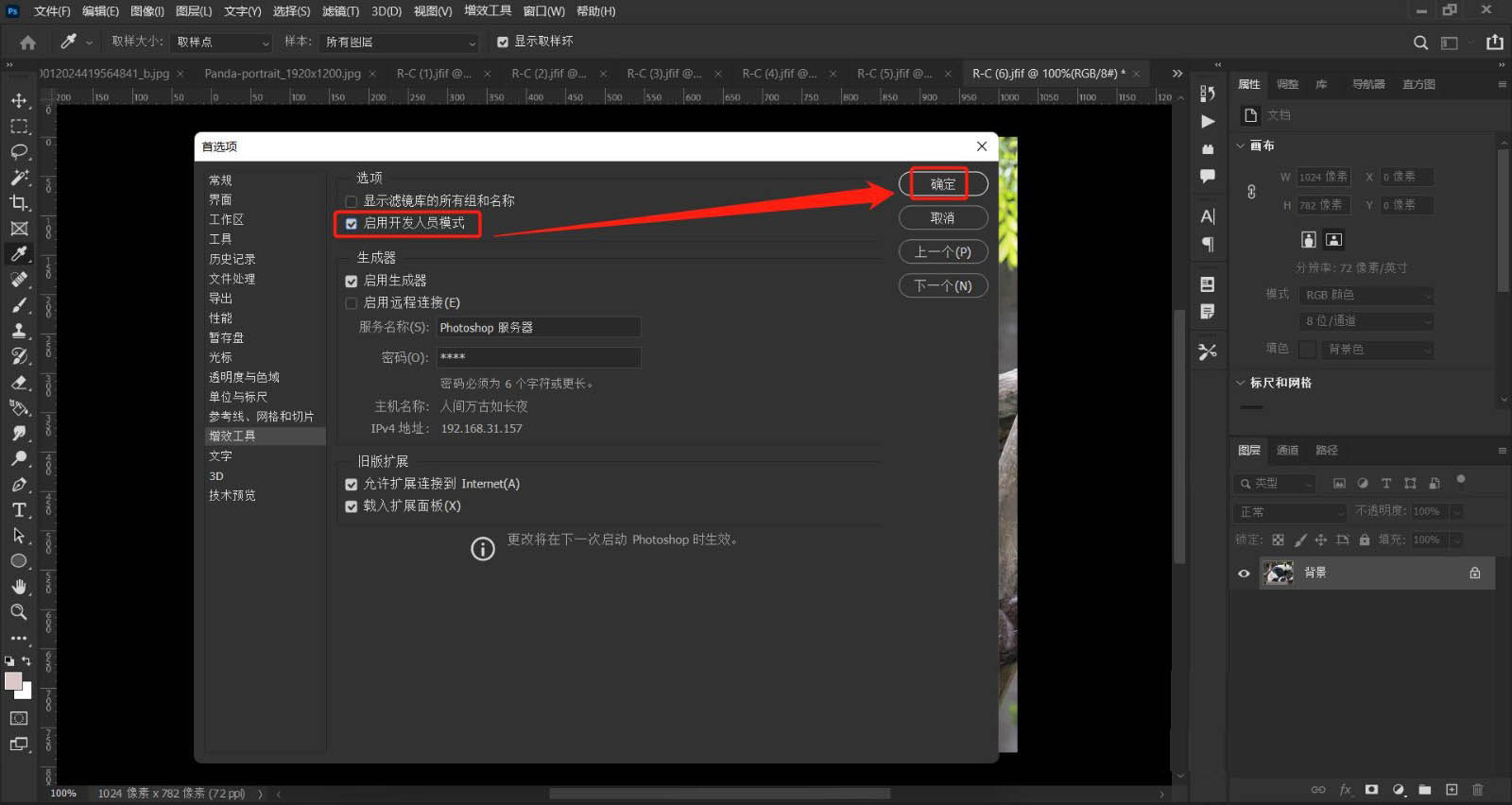Switch to the 调整 panel tab
The image size is (1512, 805).
[1287, 84]
